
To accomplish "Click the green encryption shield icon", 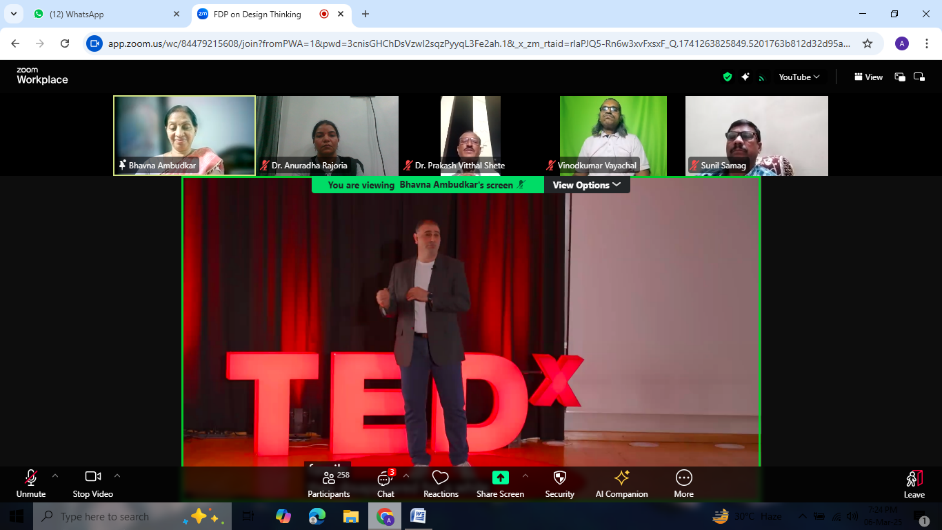I will tap(727, 77).
